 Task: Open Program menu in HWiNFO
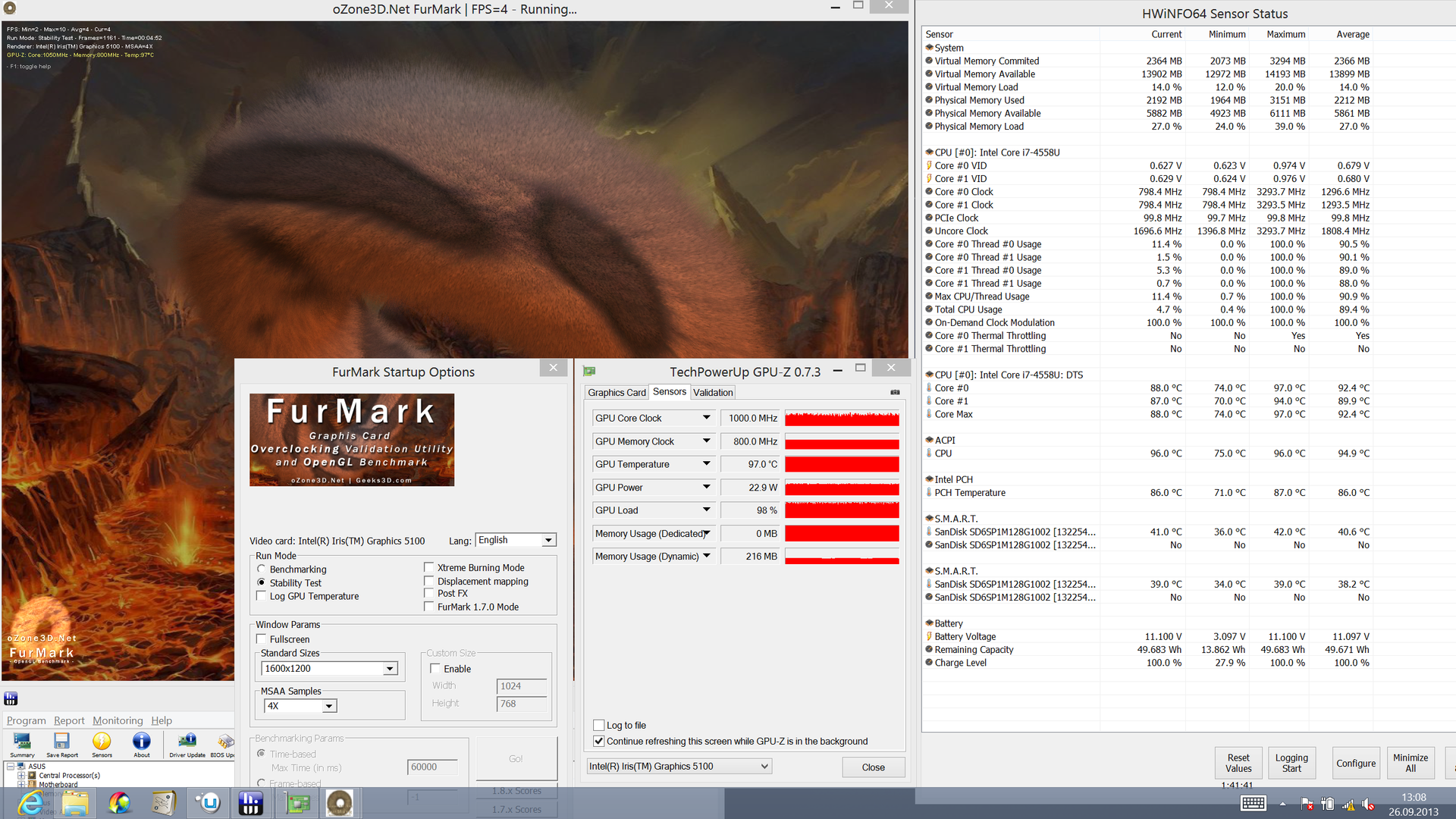click(27, 720)
